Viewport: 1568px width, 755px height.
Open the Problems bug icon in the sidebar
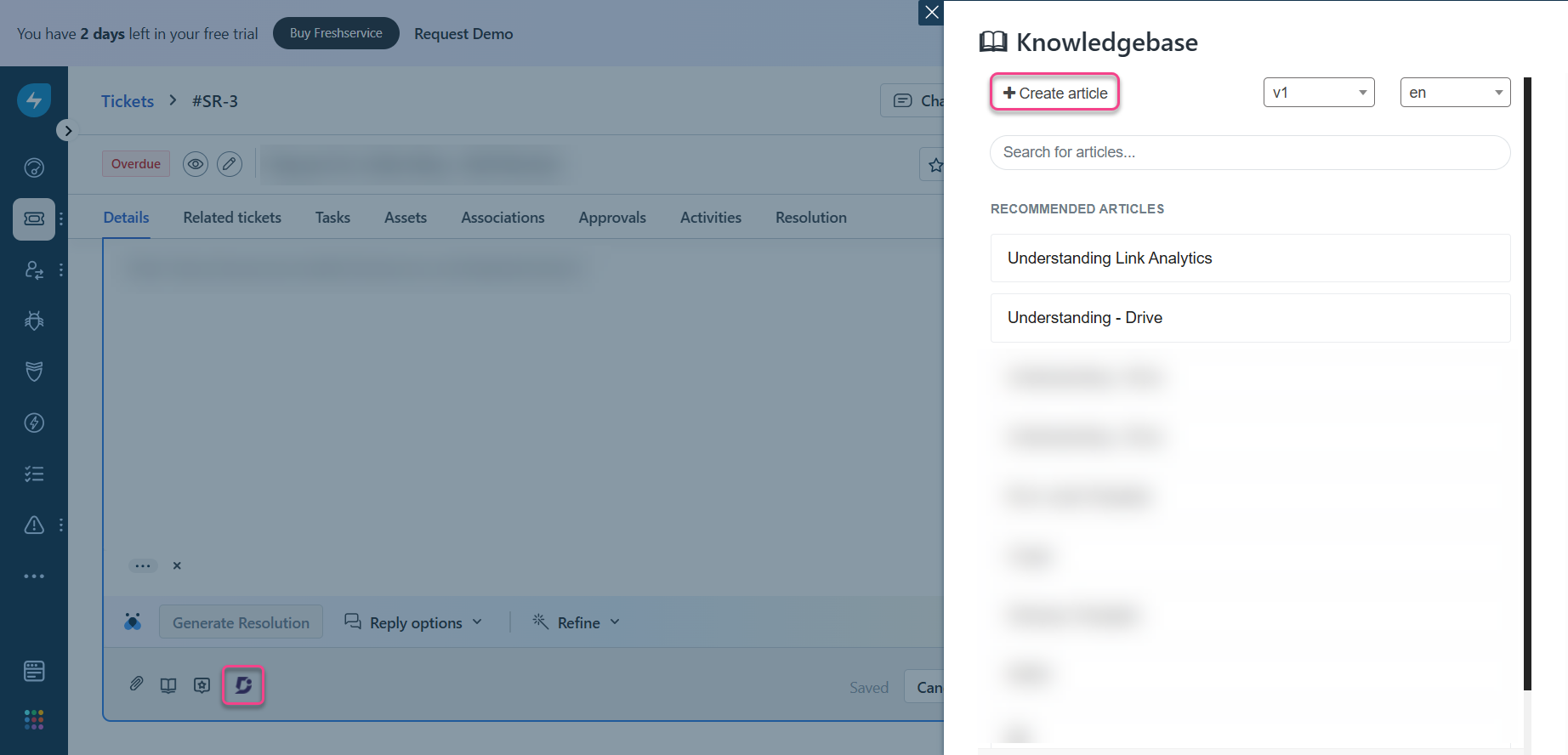tap(34, 321)
